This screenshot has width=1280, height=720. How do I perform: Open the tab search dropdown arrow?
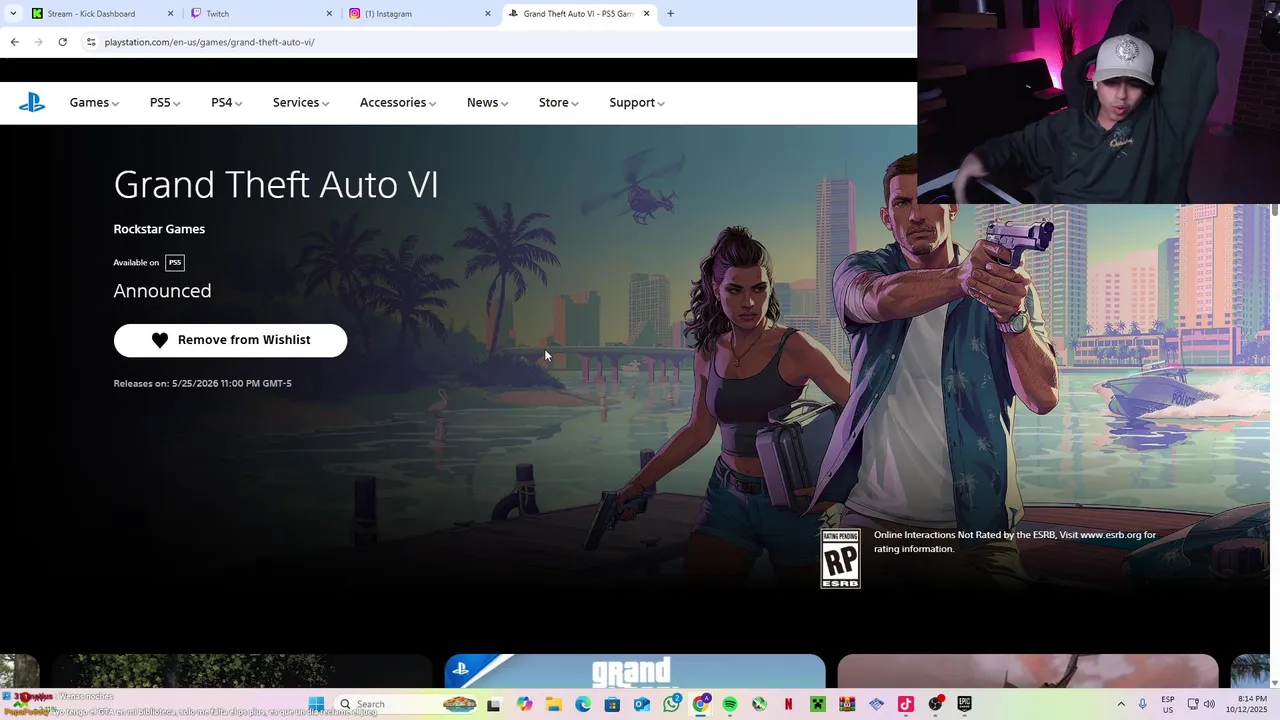(13, 14)
